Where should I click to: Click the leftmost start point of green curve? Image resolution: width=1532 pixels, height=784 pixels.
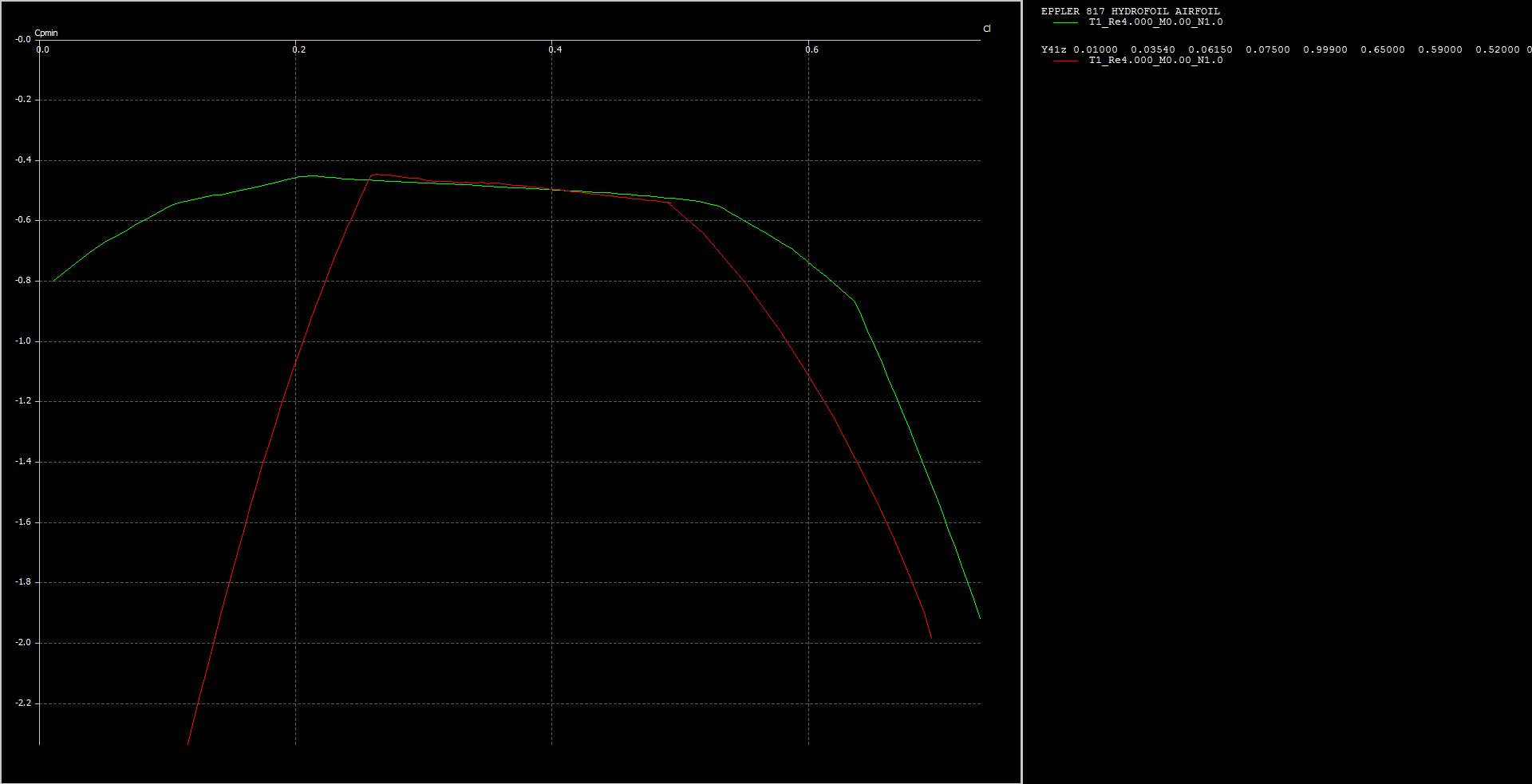(53, 281)
